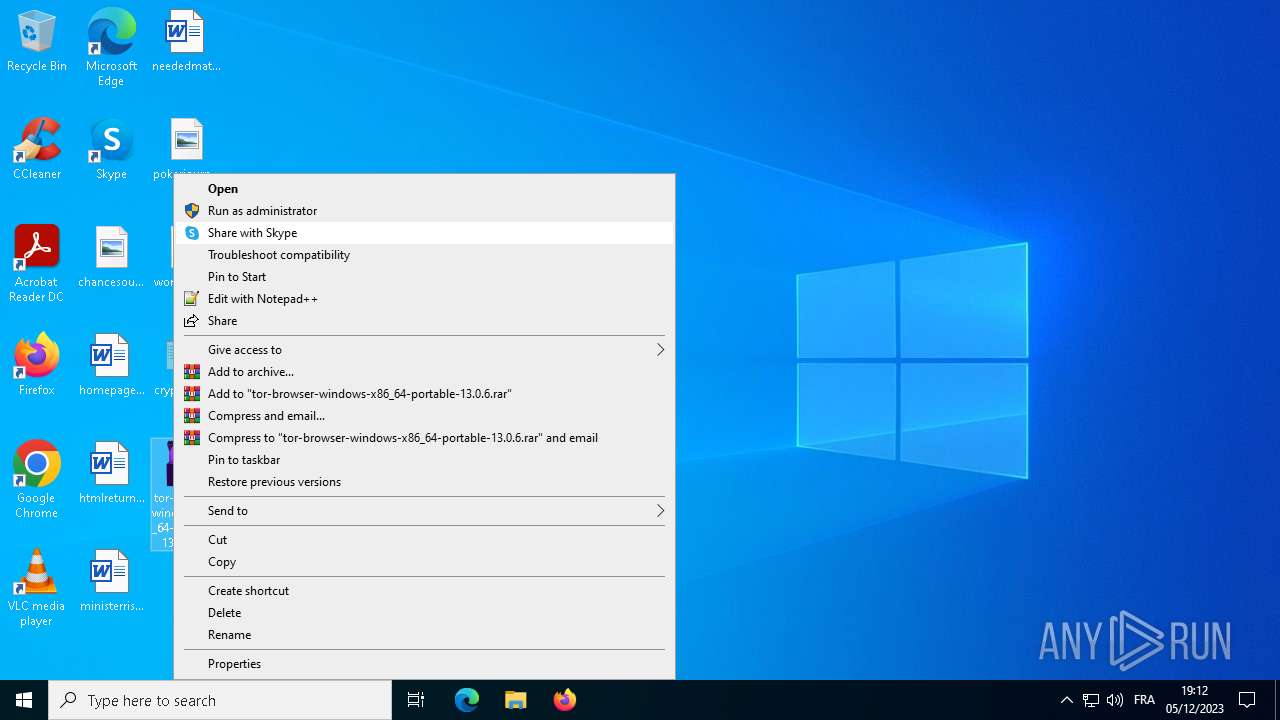Image resolution: width=1280 pixels, height=720 pixels.
Task: Choose Add to archive...
Action: pos(424,372)
